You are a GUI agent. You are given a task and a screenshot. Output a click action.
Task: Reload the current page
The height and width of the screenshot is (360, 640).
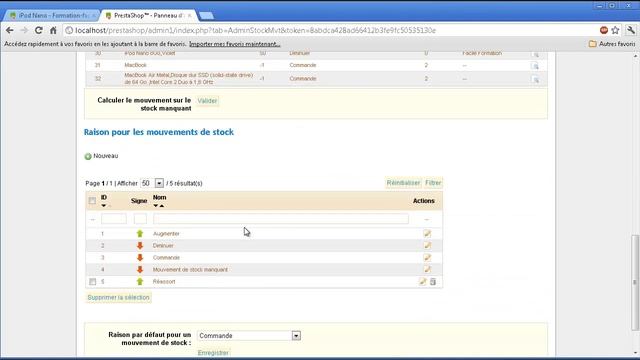tap(38, 30)
